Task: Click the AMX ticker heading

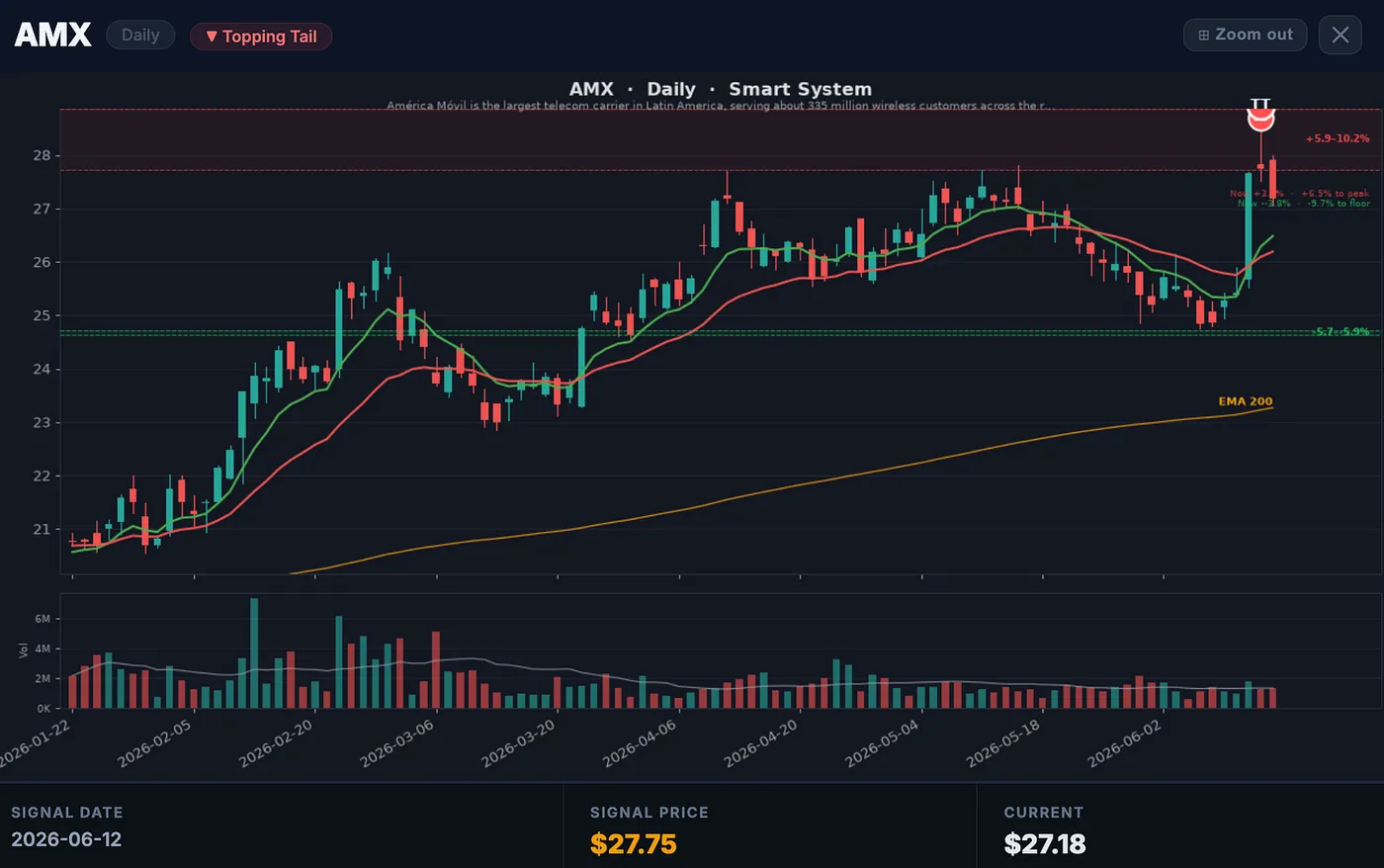Action: click(x=52, y=36)
